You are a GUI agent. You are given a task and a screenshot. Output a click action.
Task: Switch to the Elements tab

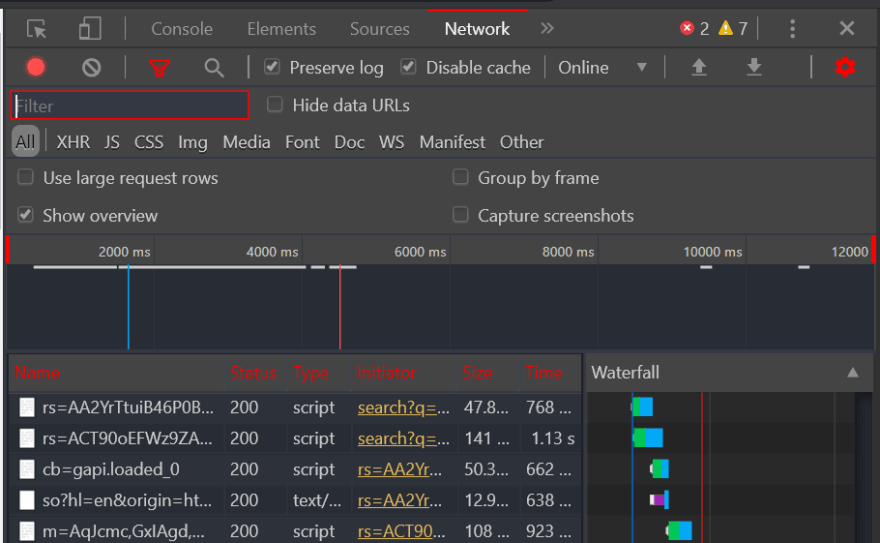coord(281,29)
